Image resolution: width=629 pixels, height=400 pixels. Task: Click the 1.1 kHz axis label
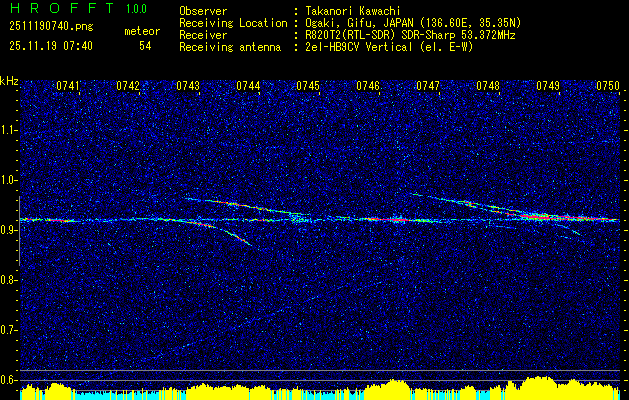pos(9,130)
